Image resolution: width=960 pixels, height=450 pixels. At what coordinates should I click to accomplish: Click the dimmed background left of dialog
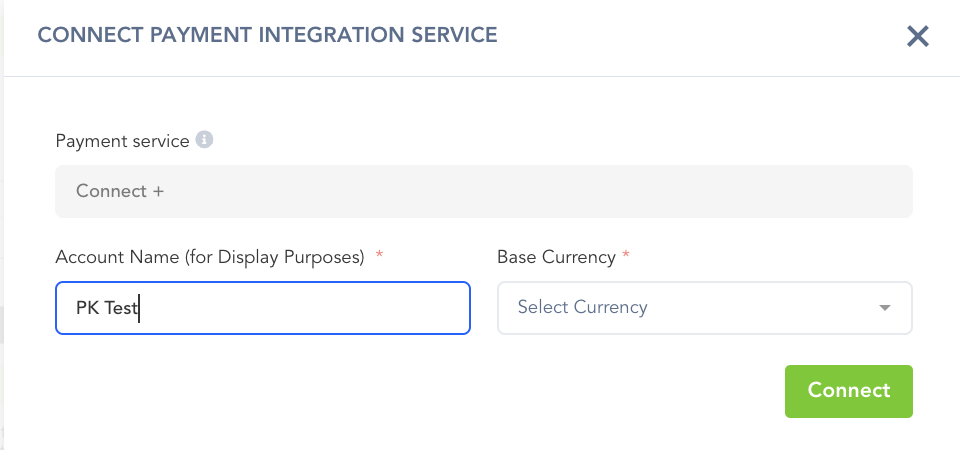click(2, 250)
